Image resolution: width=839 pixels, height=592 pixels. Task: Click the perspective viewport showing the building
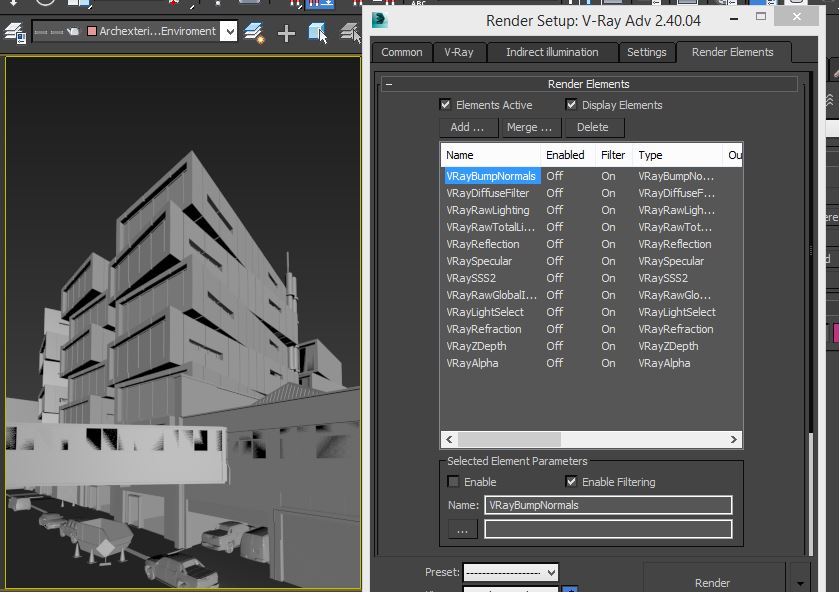click(x=183, y=322)
